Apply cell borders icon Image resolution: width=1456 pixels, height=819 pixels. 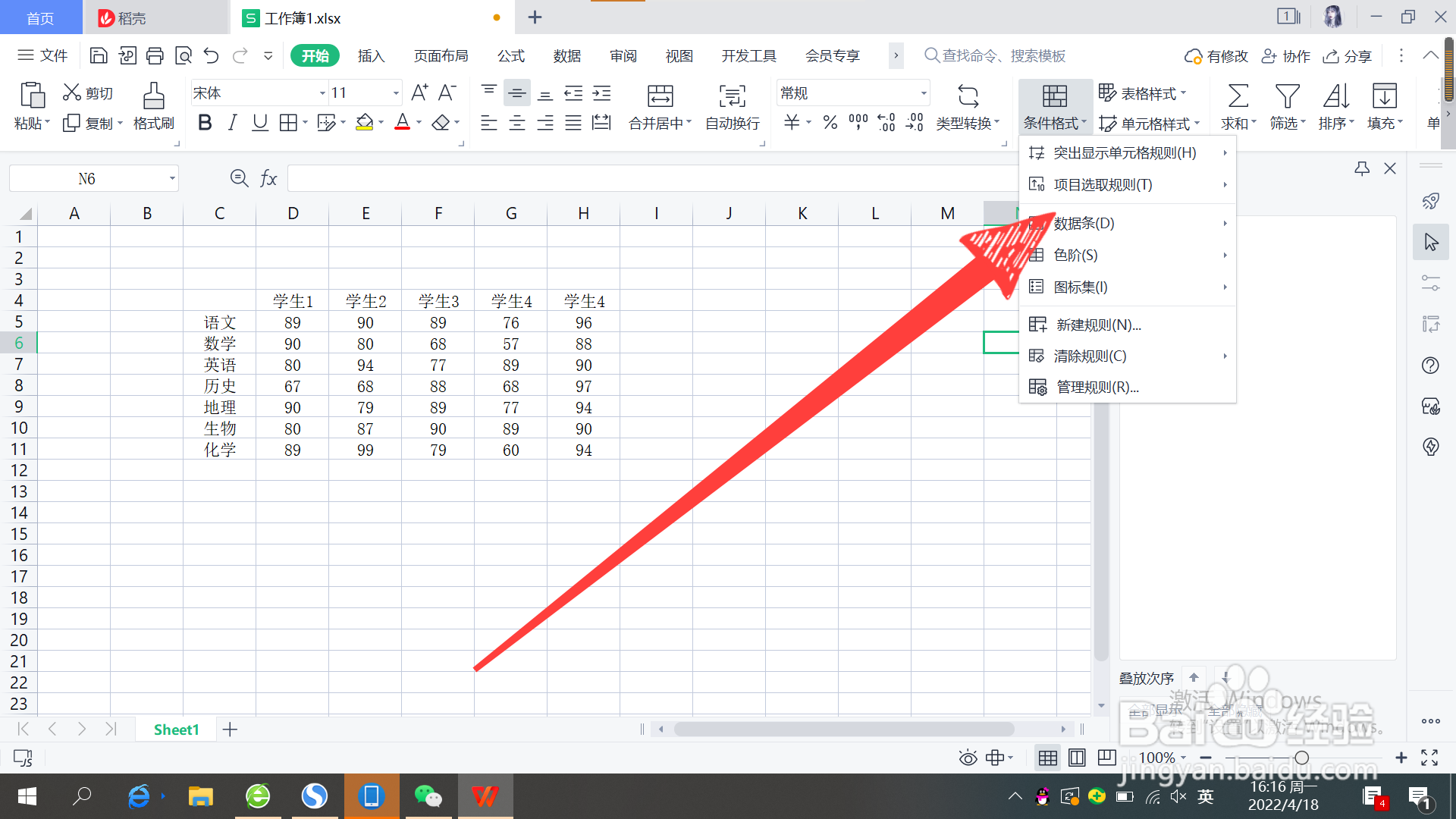click(288, 123)
